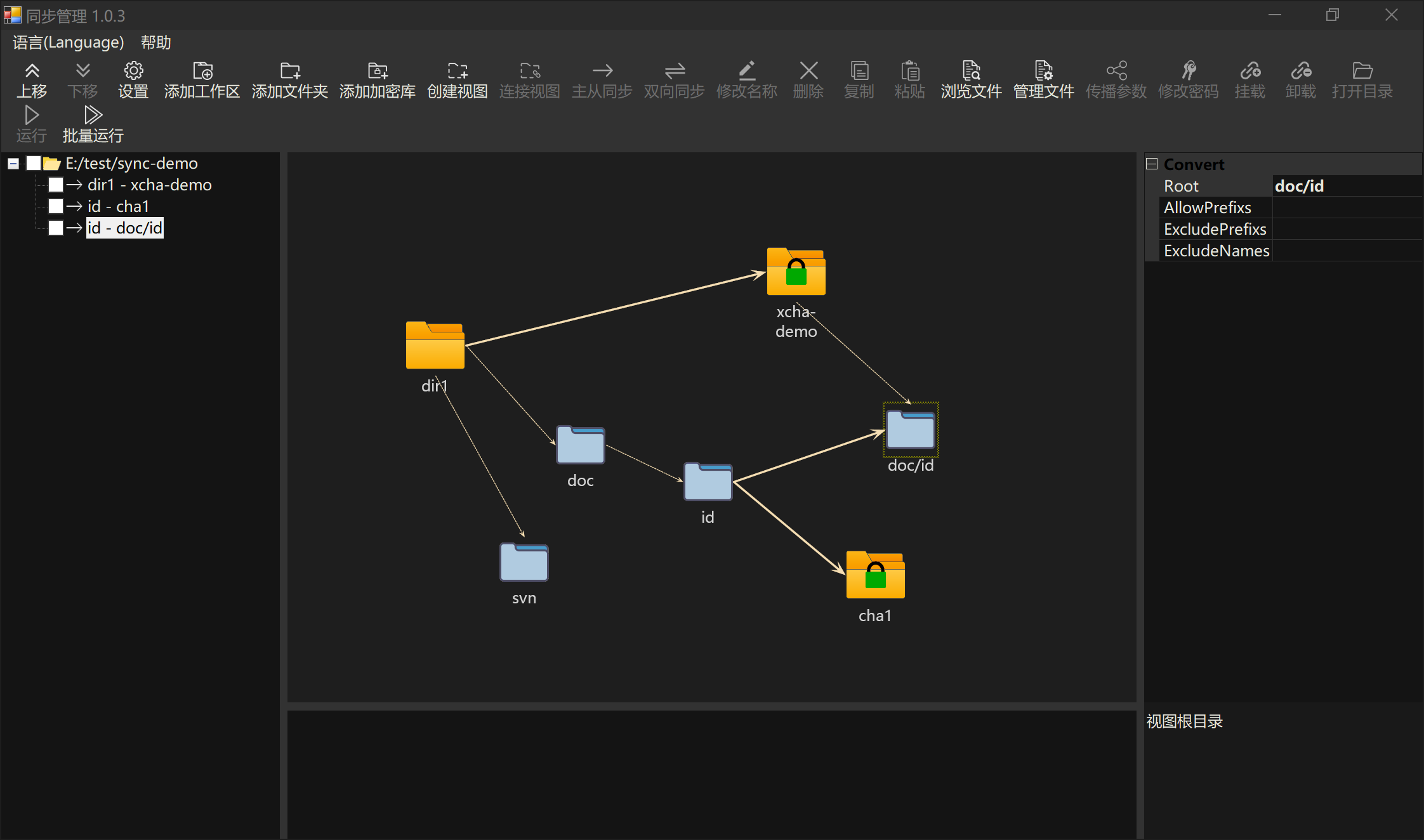Select the svn folder node

point(524,562)
